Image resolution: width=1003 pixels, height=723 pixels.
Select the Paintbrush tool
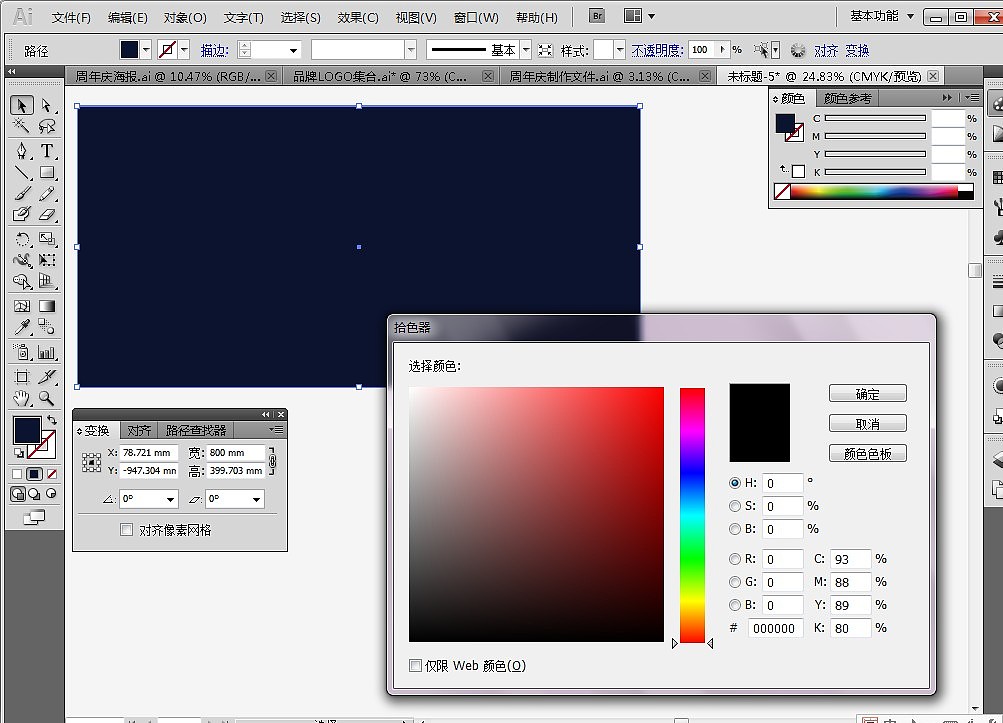coord(22,193)
